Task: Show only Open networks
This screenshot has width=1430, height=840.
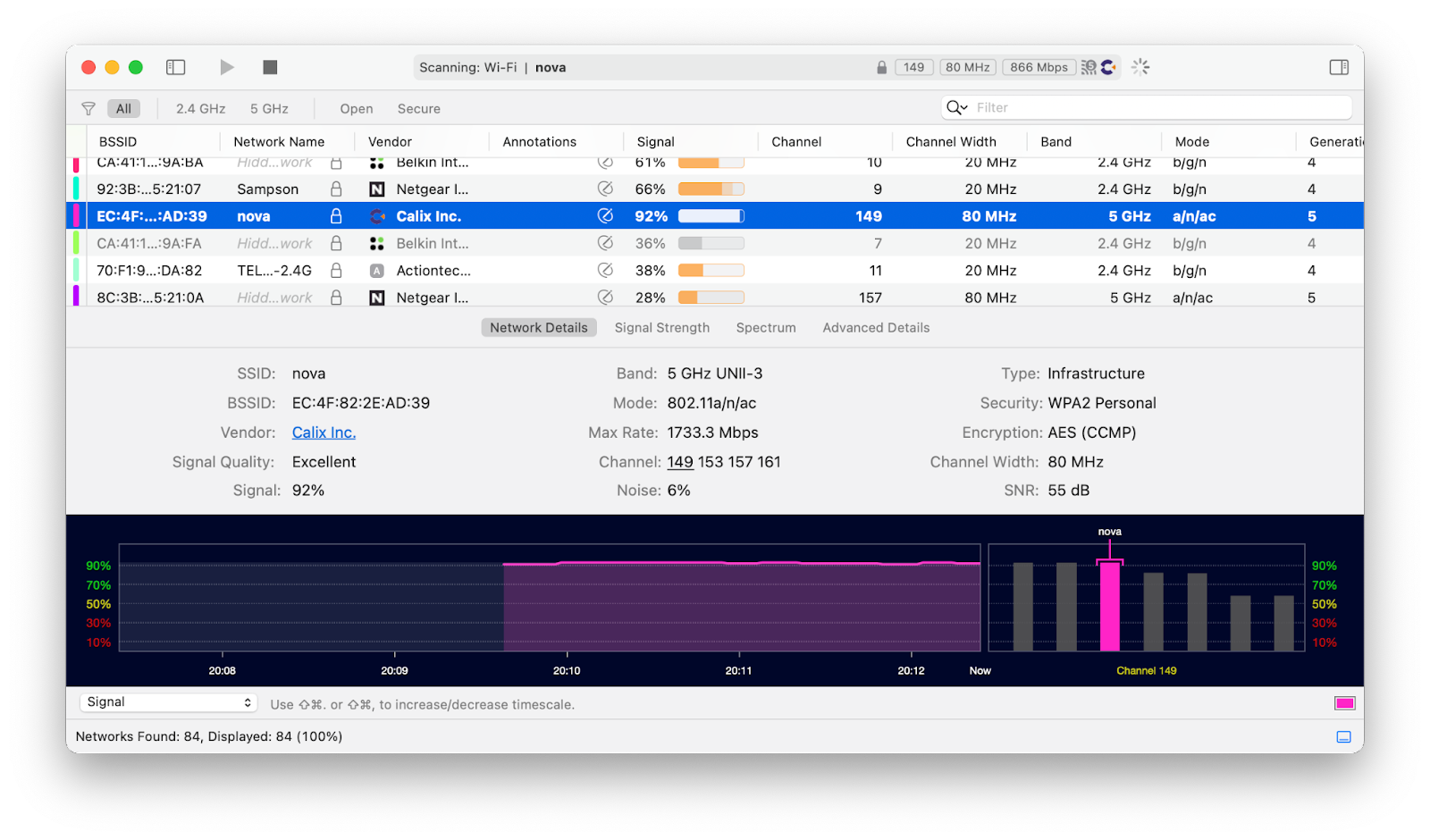Action: pyautogui.click(x=355, y=108)
